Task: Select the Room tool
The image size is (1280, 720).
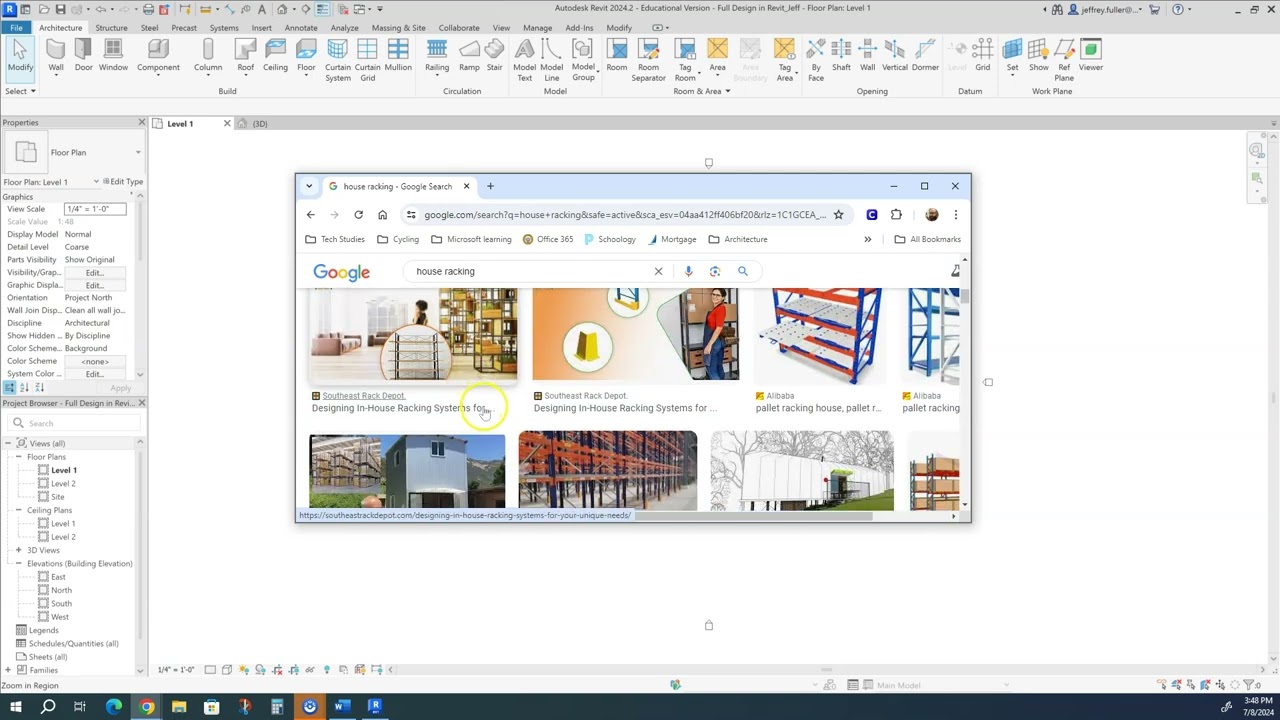Action: (617, 56)
